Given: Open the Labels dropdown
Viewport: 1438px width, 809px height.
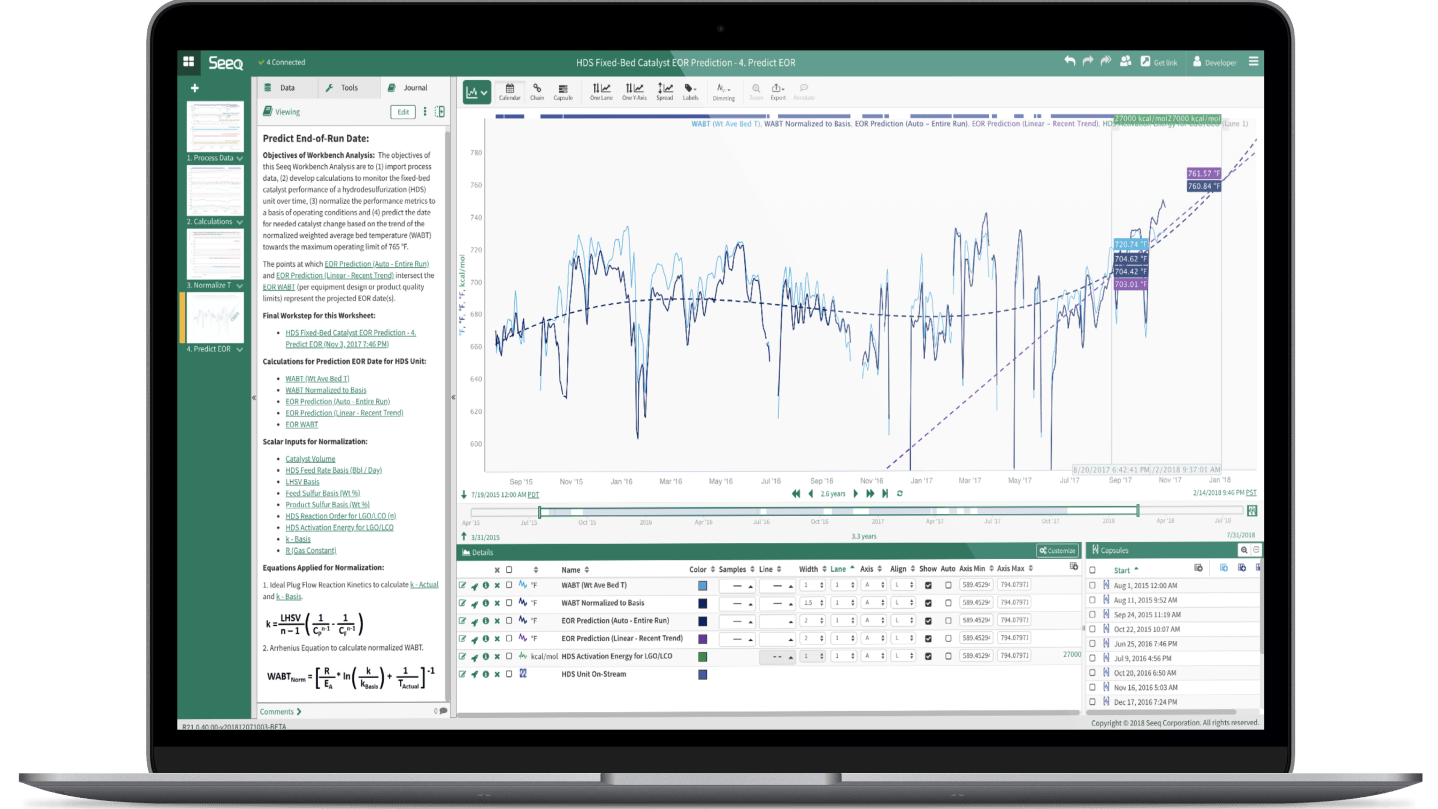Looking at the screenshot, I should click(691, 91).
